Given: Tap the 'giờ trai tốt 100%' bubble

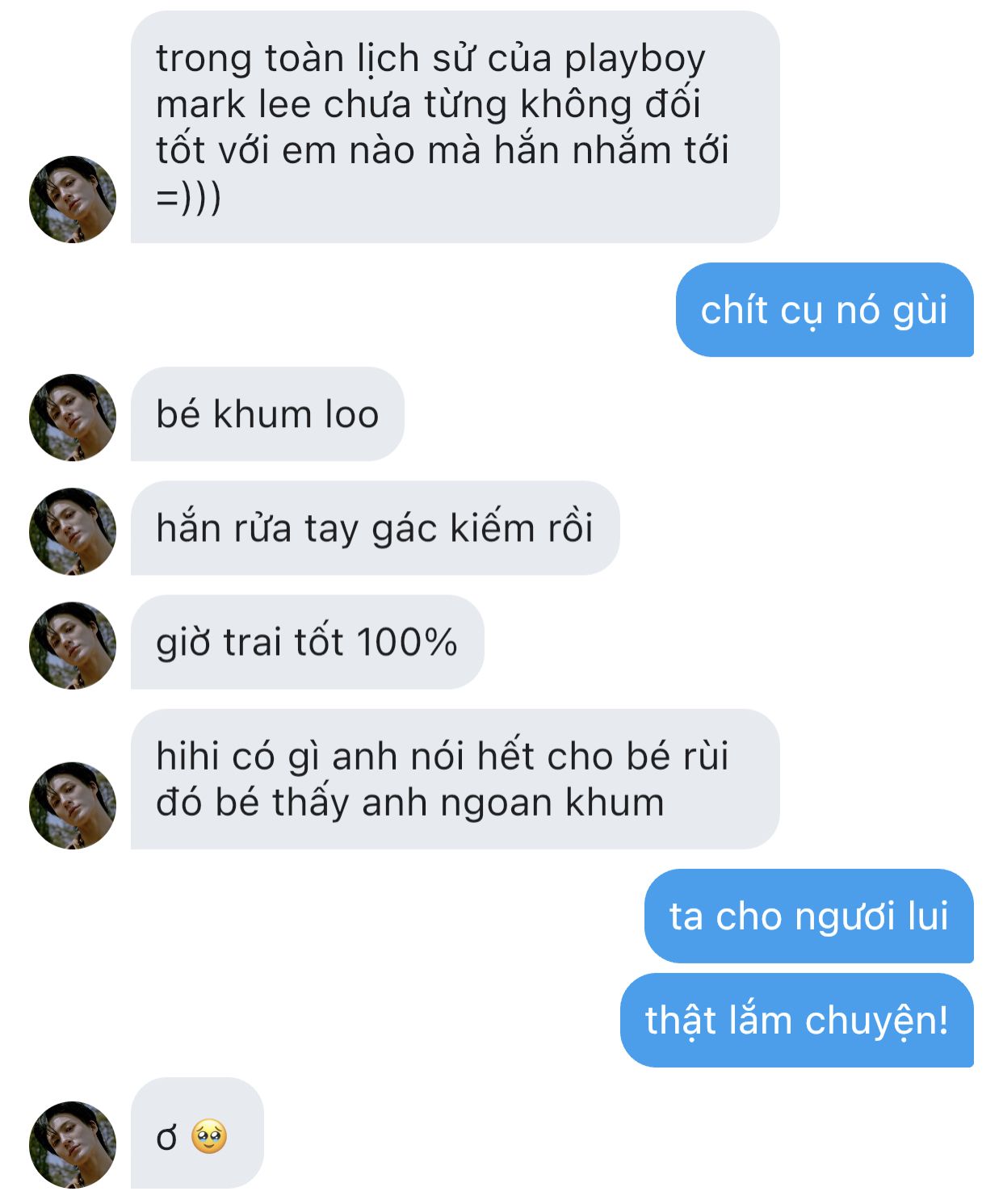Looking at the screenshot, I should [x=307, y=642].
